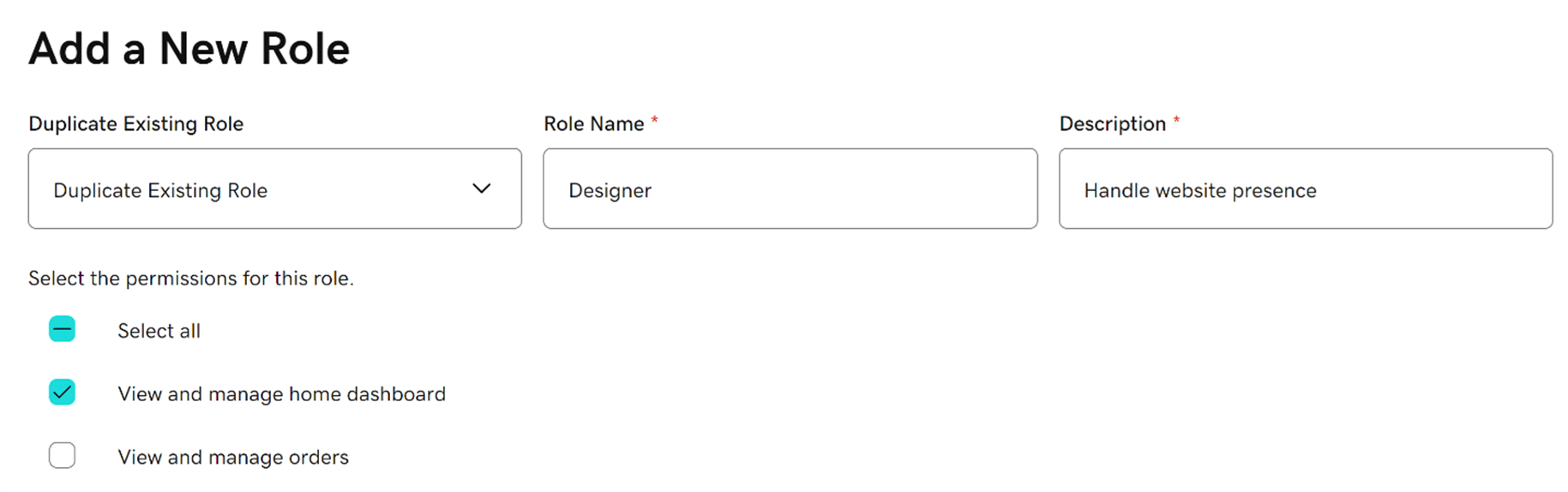Screen dimensions: 1568x492
Task: Click the "Add a New Role" heading
Action: 189,48
